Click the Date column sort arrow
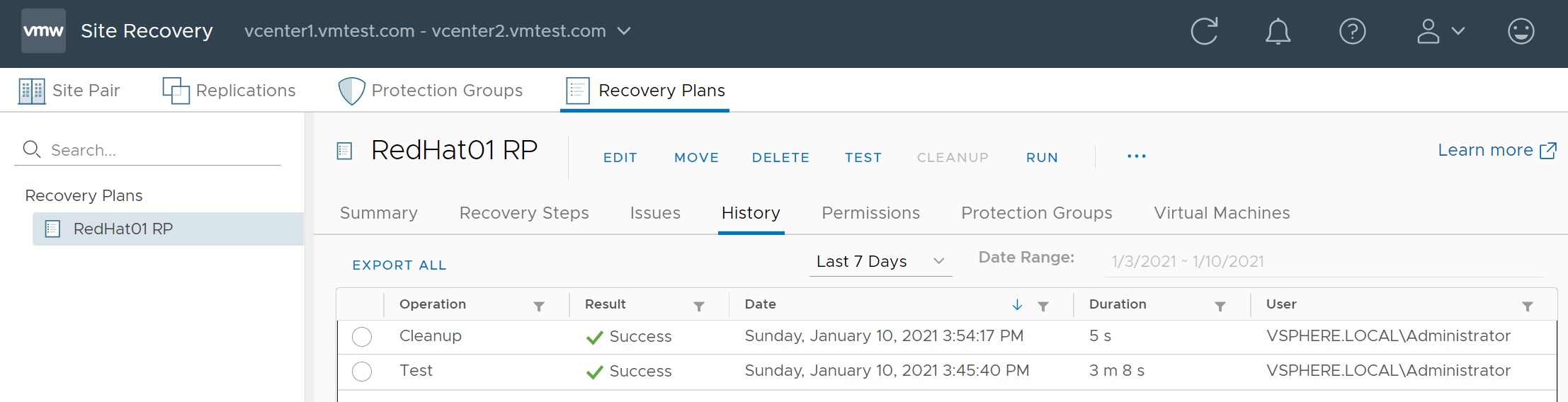Viewport: 1568px width, 402px height. [x=1017, y=305]
